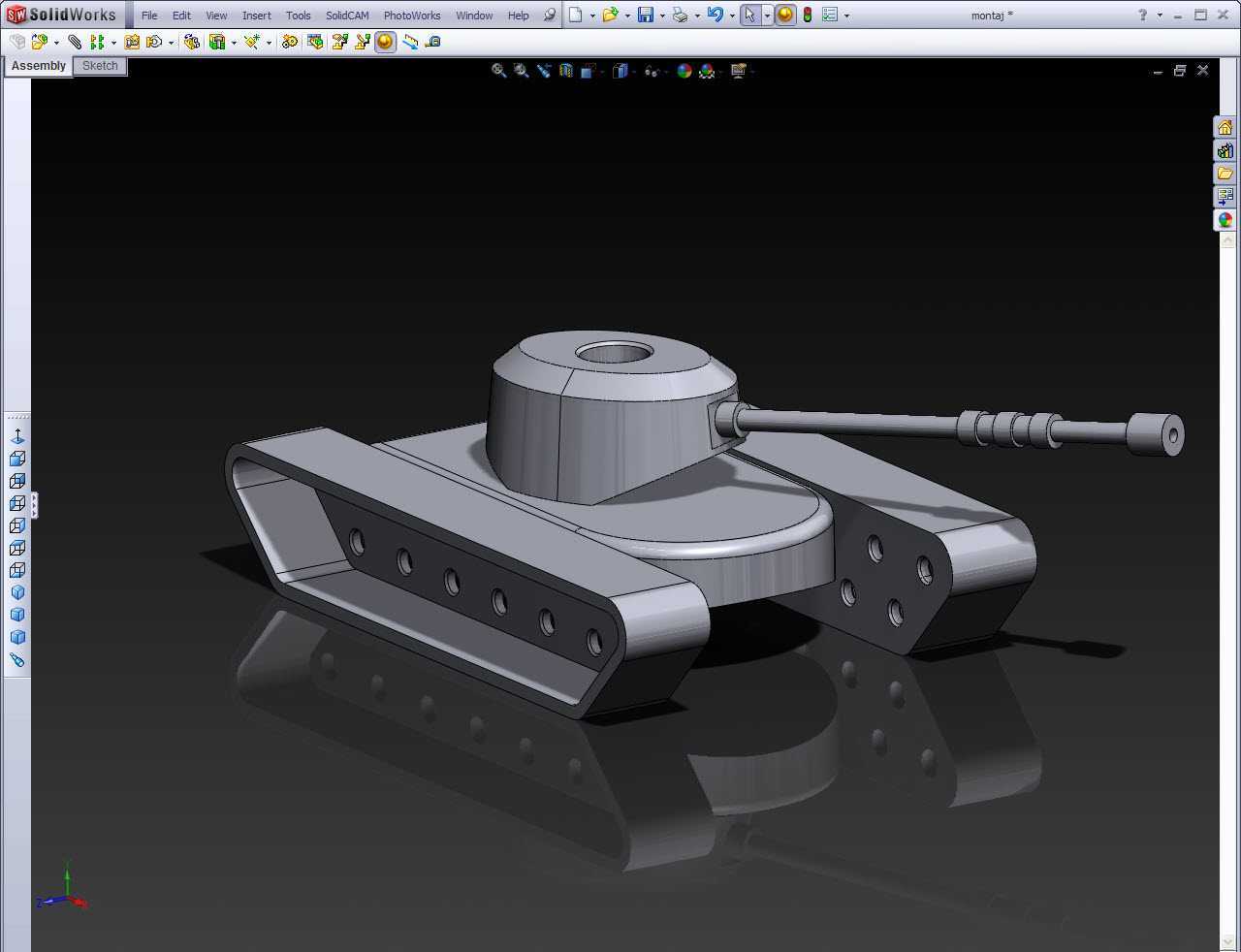Select the tank turret hatch hole
Screen dimensions: 1241x952
(x=613, y=353)
